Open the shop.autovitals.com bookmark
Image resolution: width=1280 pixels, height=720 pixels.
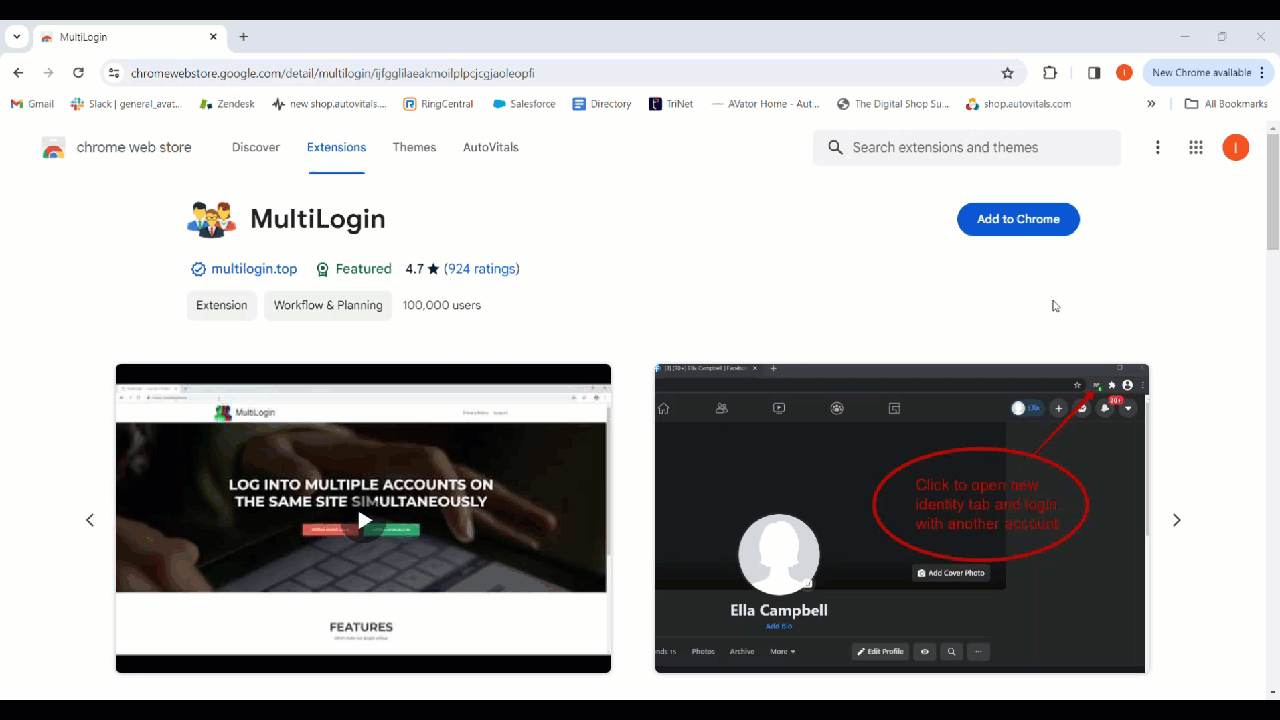[x=1018, y=104]
